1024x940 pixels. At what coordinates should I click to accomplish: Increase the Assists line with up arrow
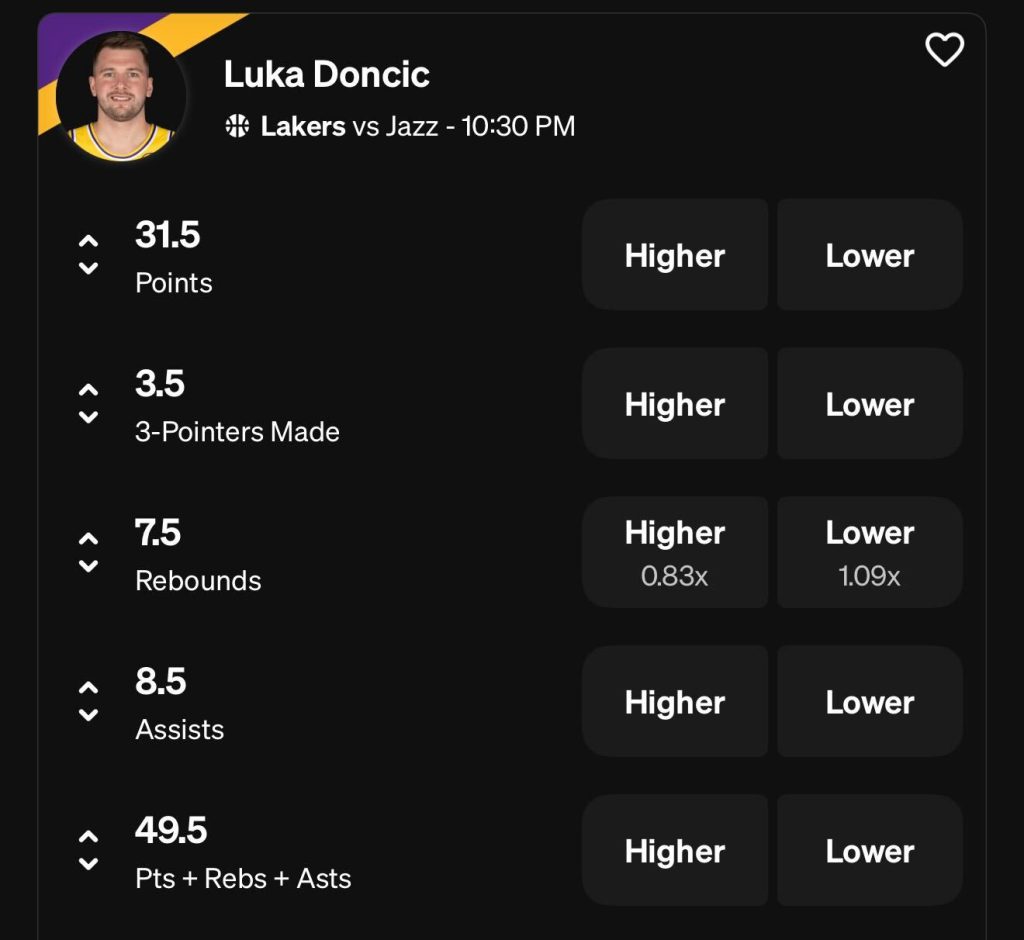pyautogui.click(x=89, y=688)
